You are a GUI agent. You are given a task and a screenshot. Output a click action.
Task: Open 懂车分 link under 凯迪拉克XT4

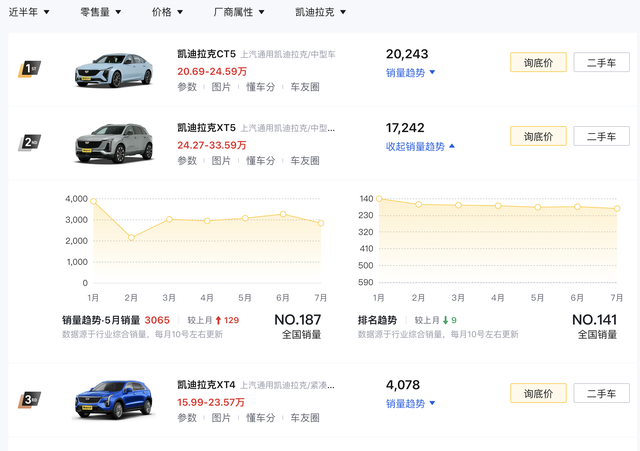(260, 418)
